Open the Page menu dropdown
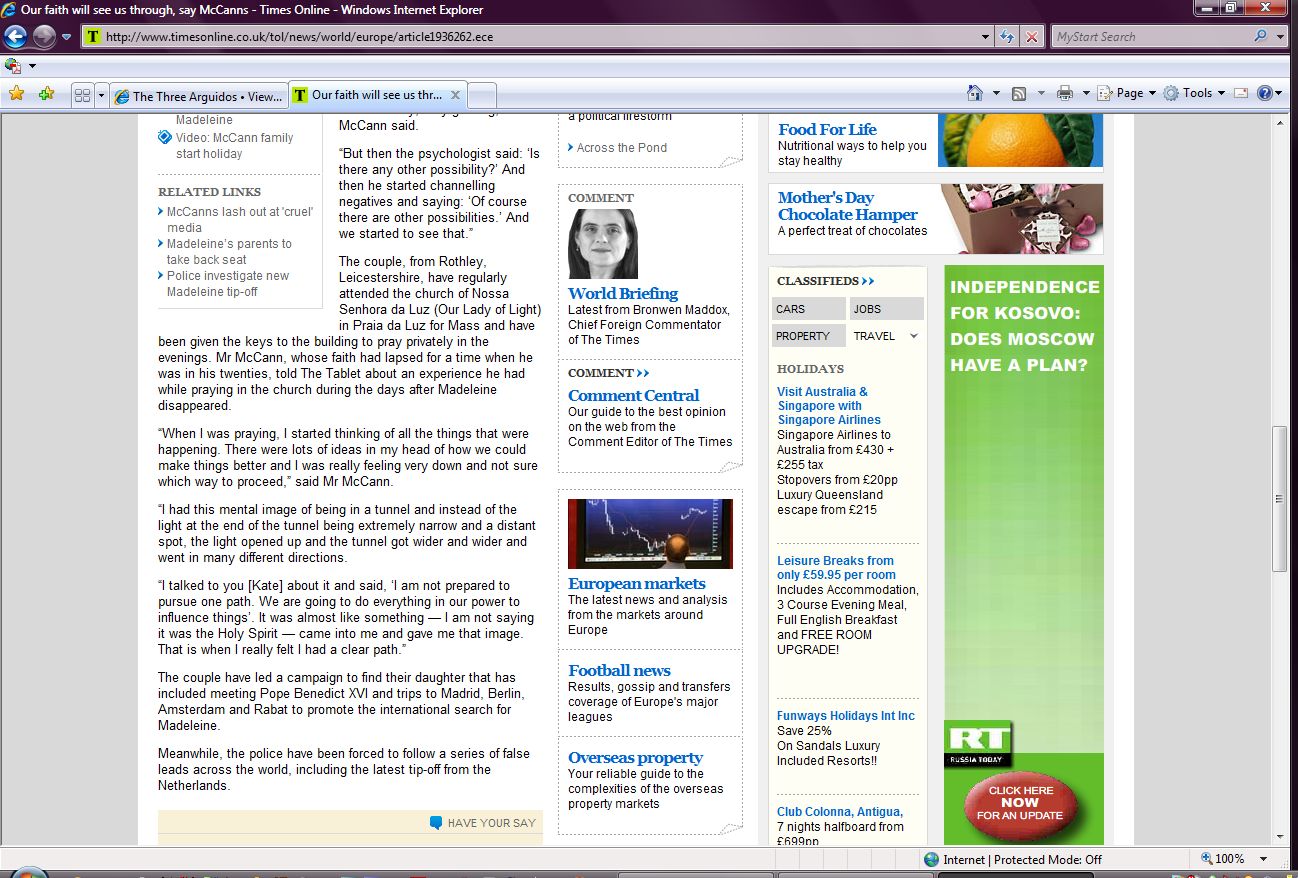 [1127, 93]
